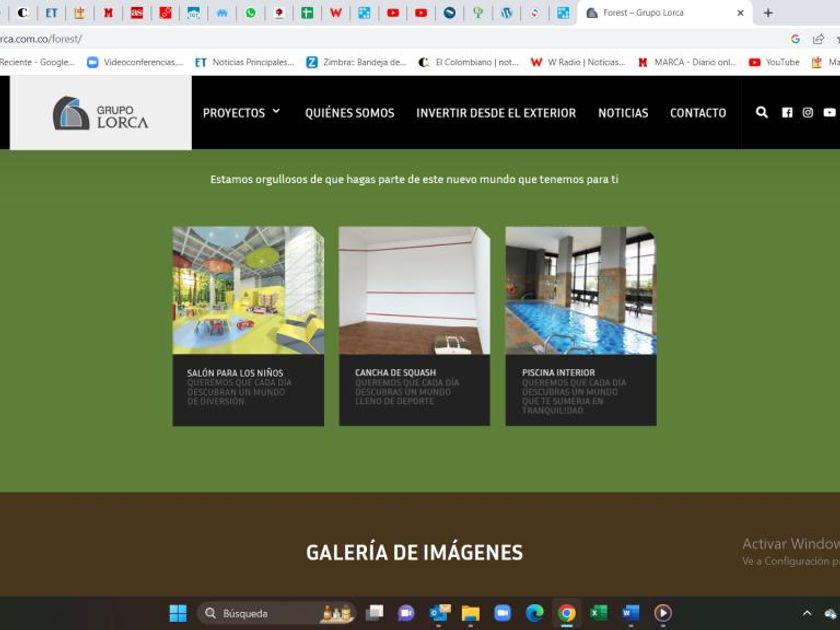Expand the Proyectos menu chevron
The height and width of the screenshot is (630, 840).
[x=276, y=111]
